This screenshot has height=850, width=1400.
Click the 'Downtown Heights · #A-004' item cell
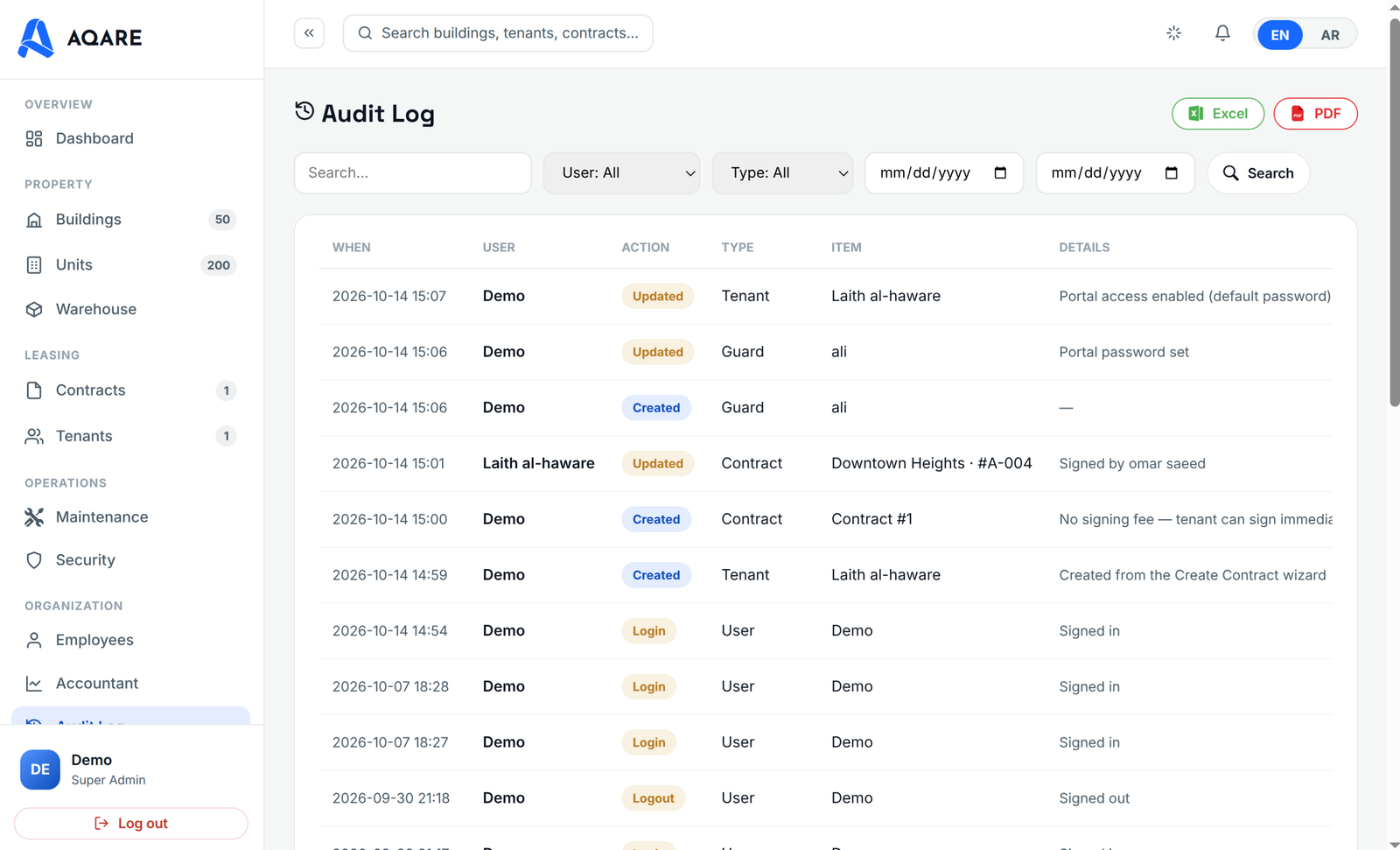click(x=931, y=464)
